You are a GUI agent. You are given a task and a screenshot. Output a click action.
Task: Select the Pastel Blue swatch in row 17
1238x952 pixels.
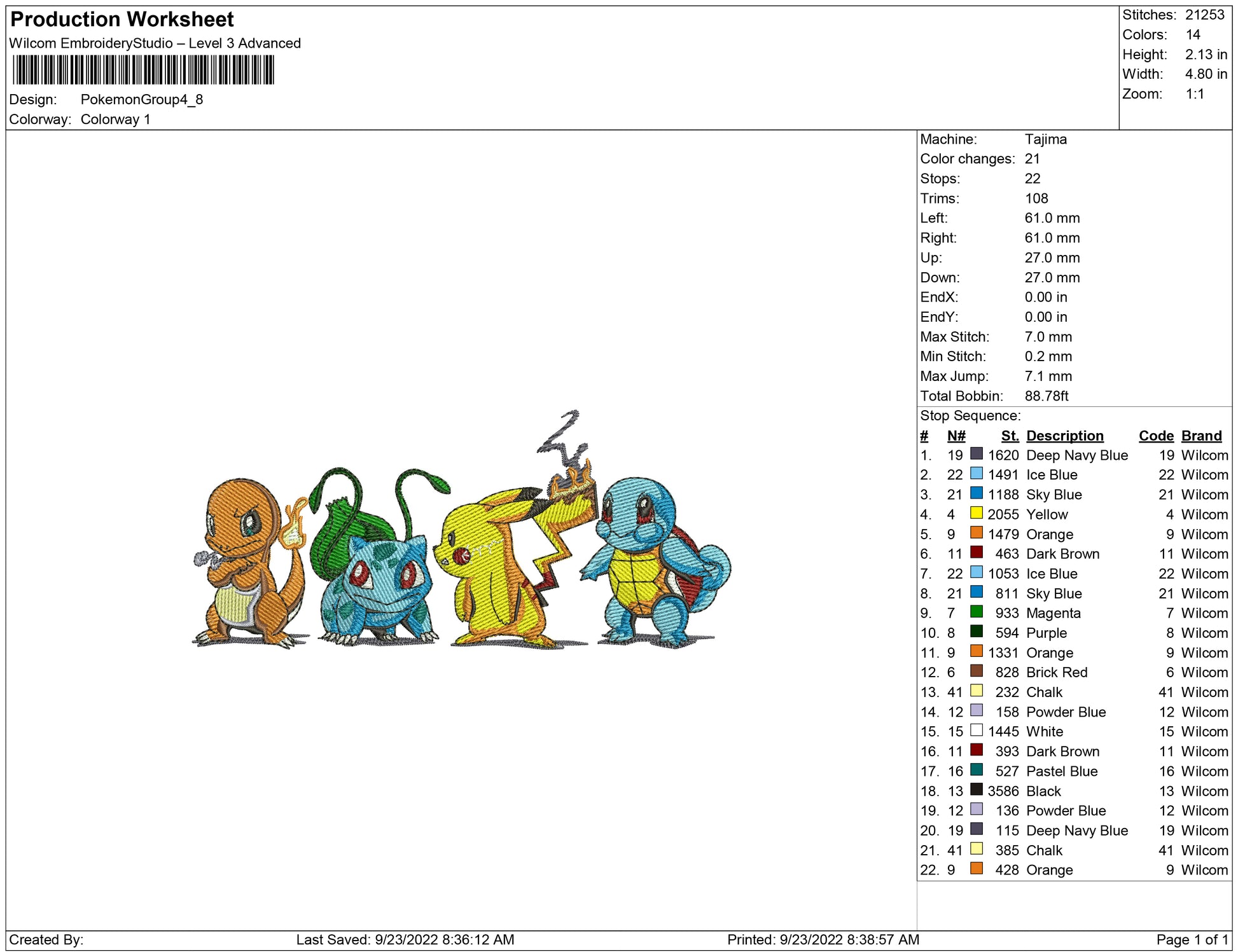click(976, 770)
